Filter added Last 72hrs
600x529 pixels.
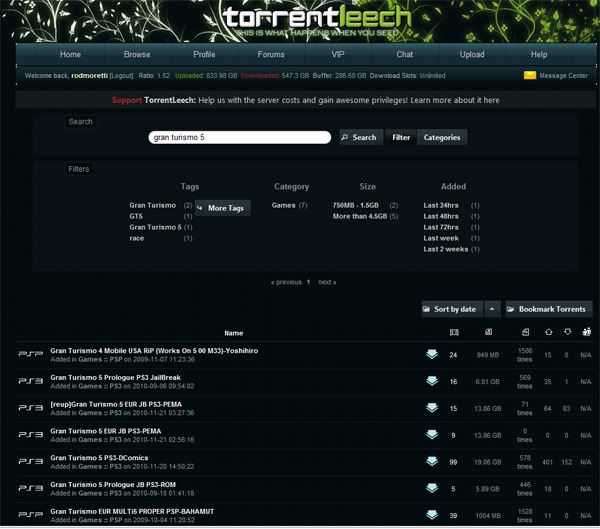click(441, 227)
